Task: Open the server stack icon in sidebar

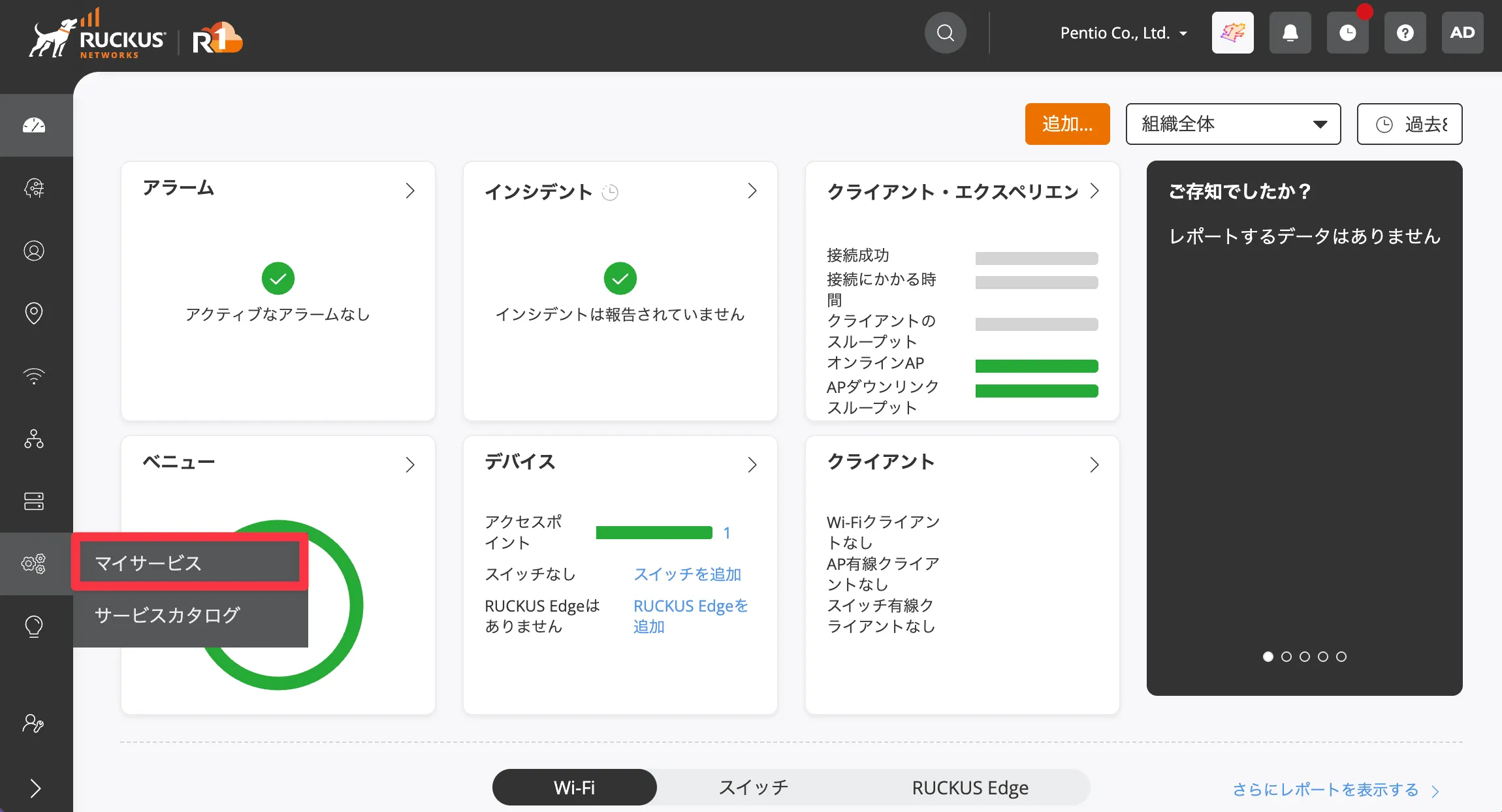Action: [34, 501]
